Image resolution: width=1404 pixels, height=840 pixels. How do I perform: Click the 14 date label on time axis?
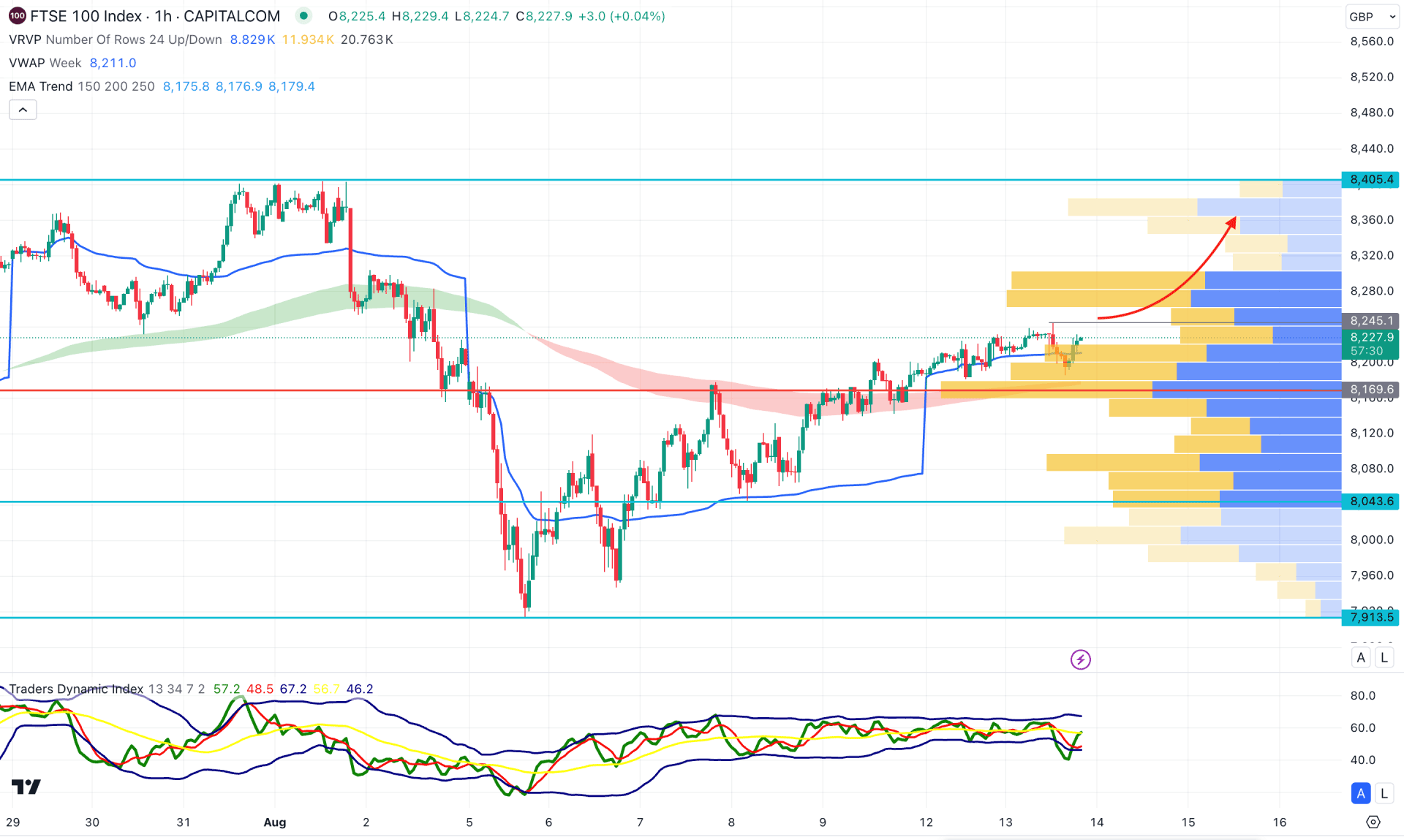pyautogui.click(x=1097, y=822)
